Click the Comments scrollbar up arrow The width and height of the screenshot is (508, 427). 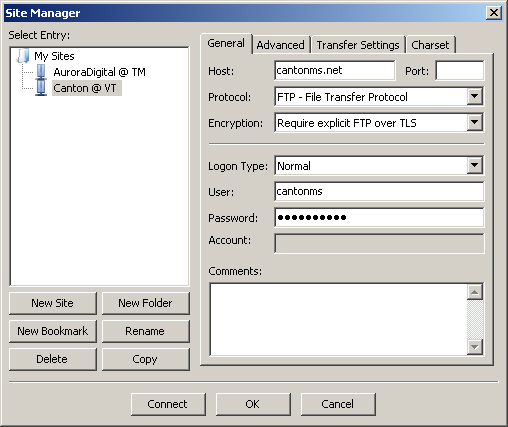pos(475,292)
